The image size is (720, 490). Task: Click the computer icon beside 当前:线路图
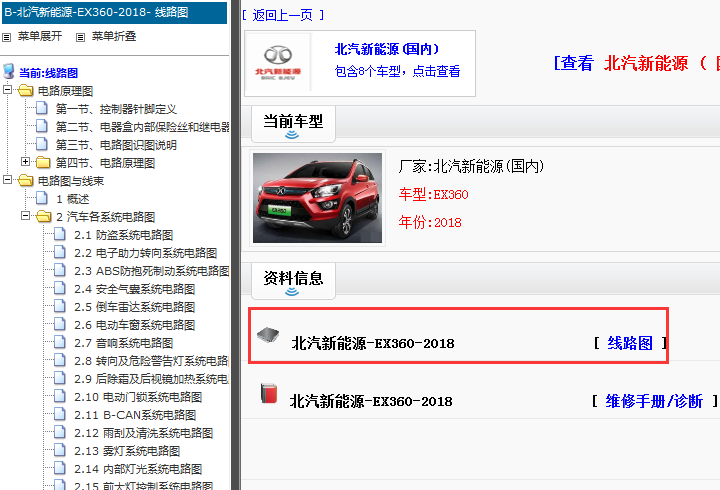coord(9,72)
